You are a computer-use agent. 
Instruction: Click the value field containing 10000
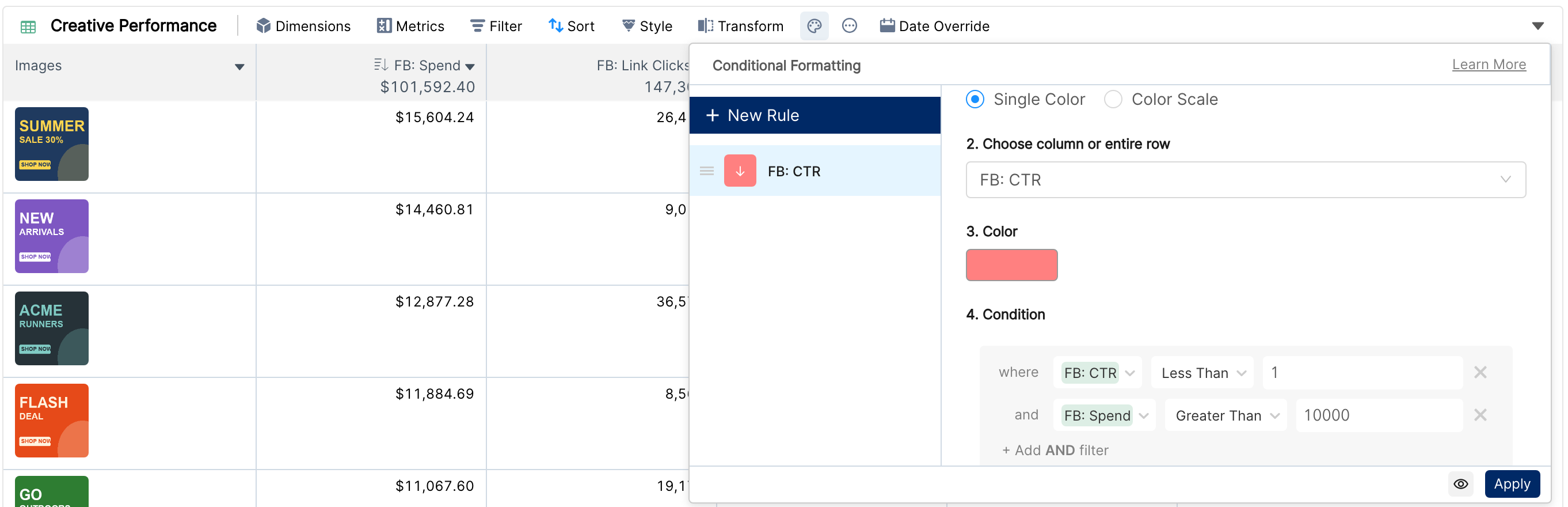[1379, 415]
